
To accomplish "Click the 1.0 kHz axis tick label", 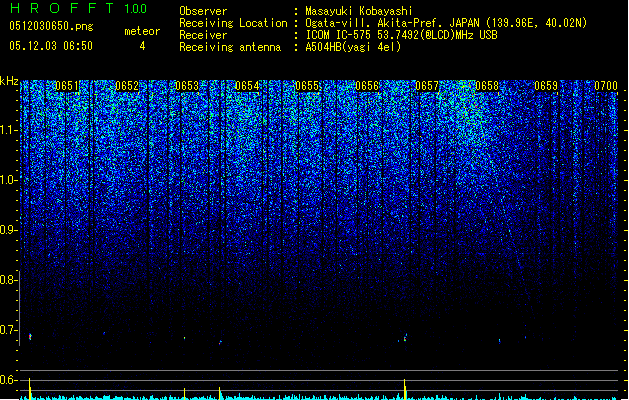I will click(x=8, y=180).
